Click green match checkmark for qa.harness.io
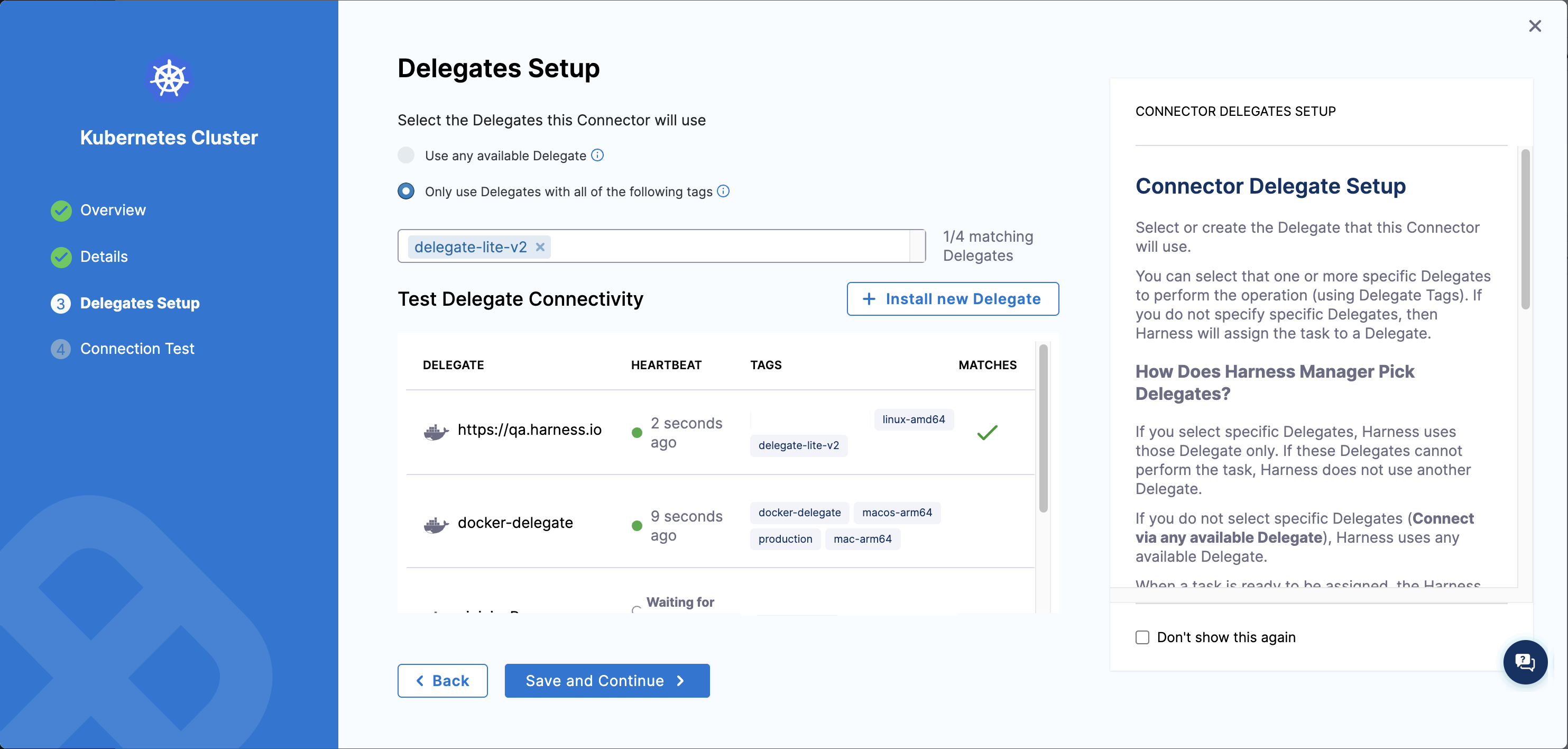 (986, 432)
